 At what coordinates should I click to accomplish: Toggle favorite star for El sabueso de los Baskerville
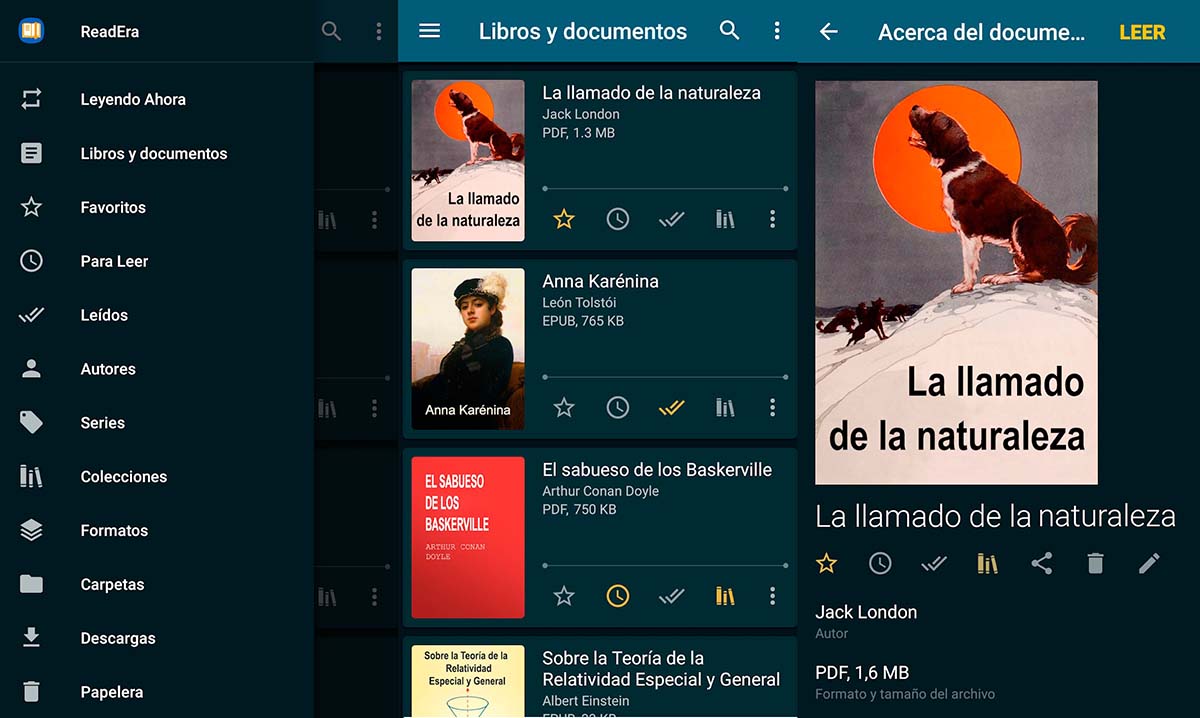pos(564,596)
